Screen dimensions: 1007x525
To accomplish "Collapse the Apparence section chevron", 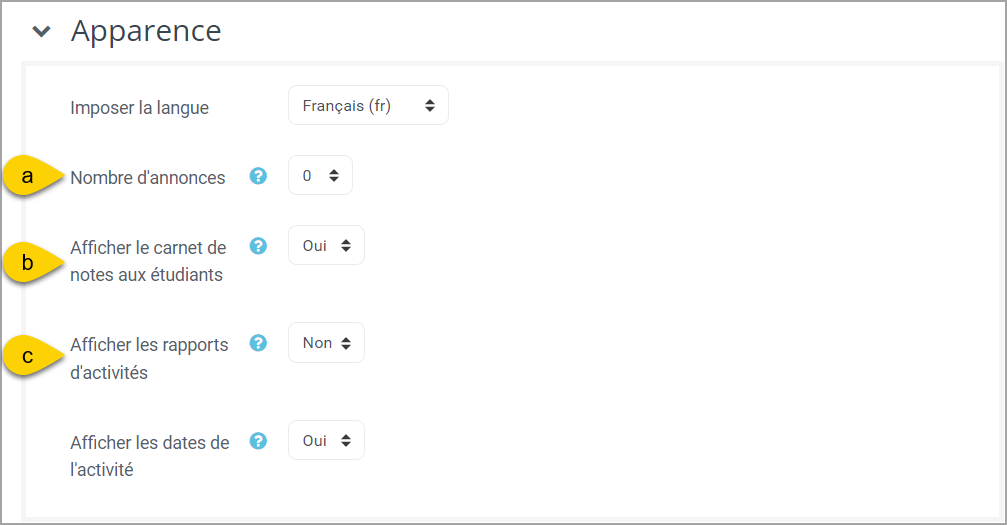I will (x=42, y=31).
